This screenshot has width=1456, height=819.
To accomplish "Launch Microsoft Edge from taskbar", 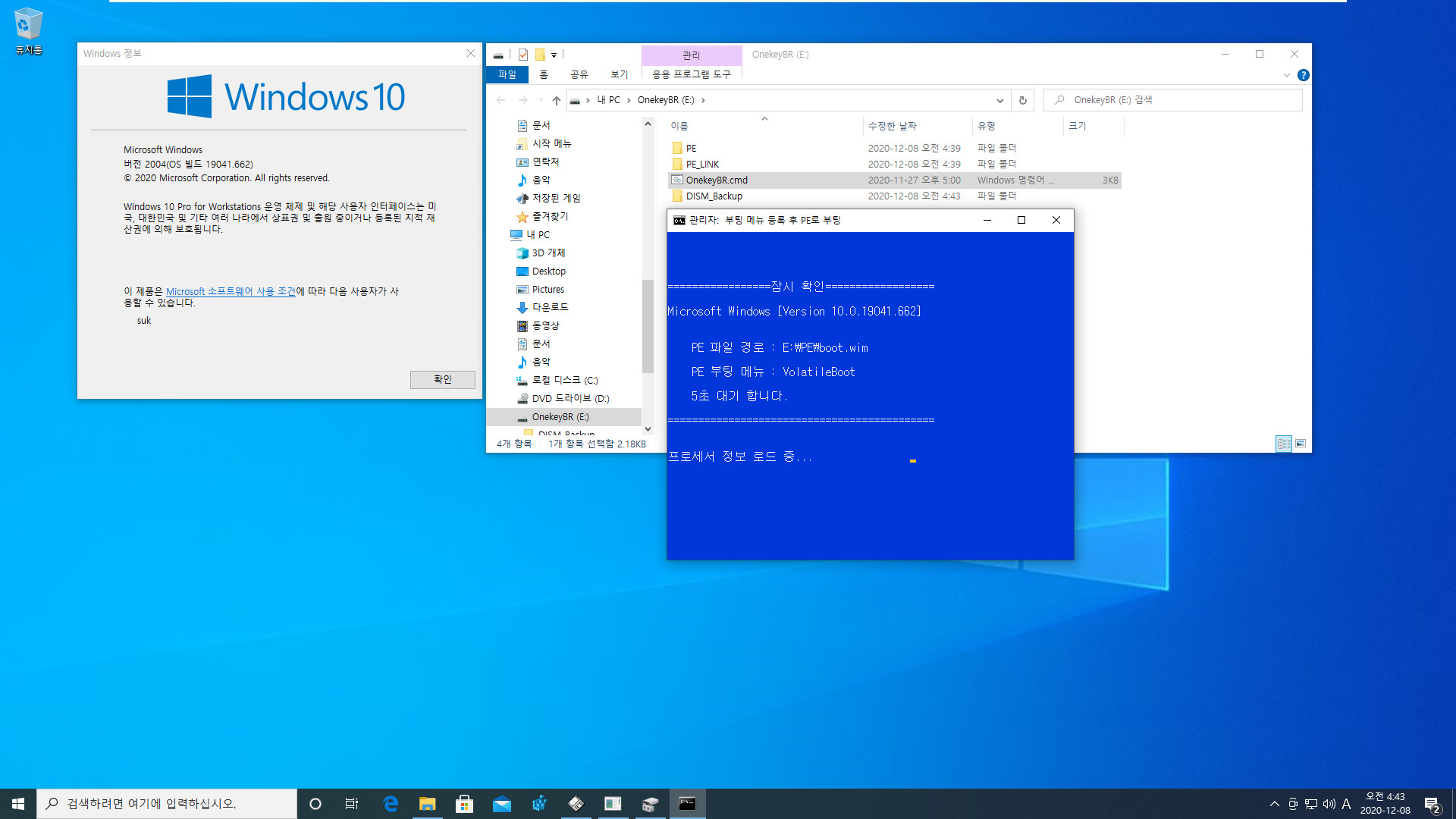I will [391, 804].
